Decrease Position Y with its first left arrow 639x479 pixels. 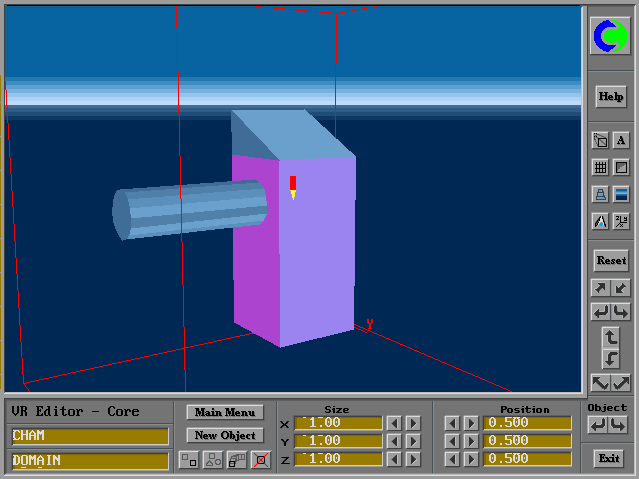[x=451, y=441]
